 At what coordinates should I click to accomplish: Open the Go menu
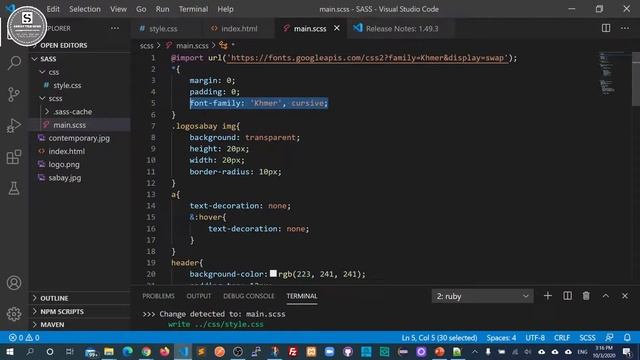tap(141, 9)
